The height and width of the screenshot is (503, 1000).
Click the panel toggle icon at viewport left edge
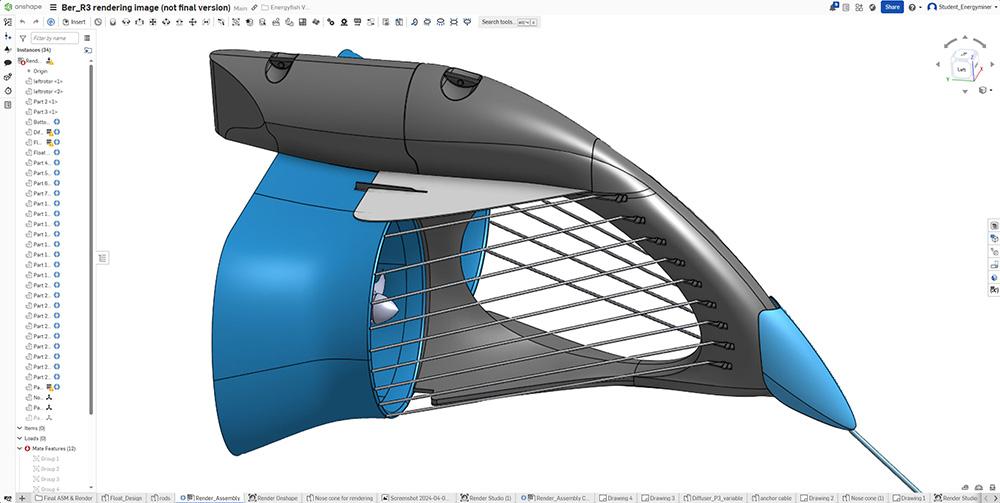pos(103,258)
